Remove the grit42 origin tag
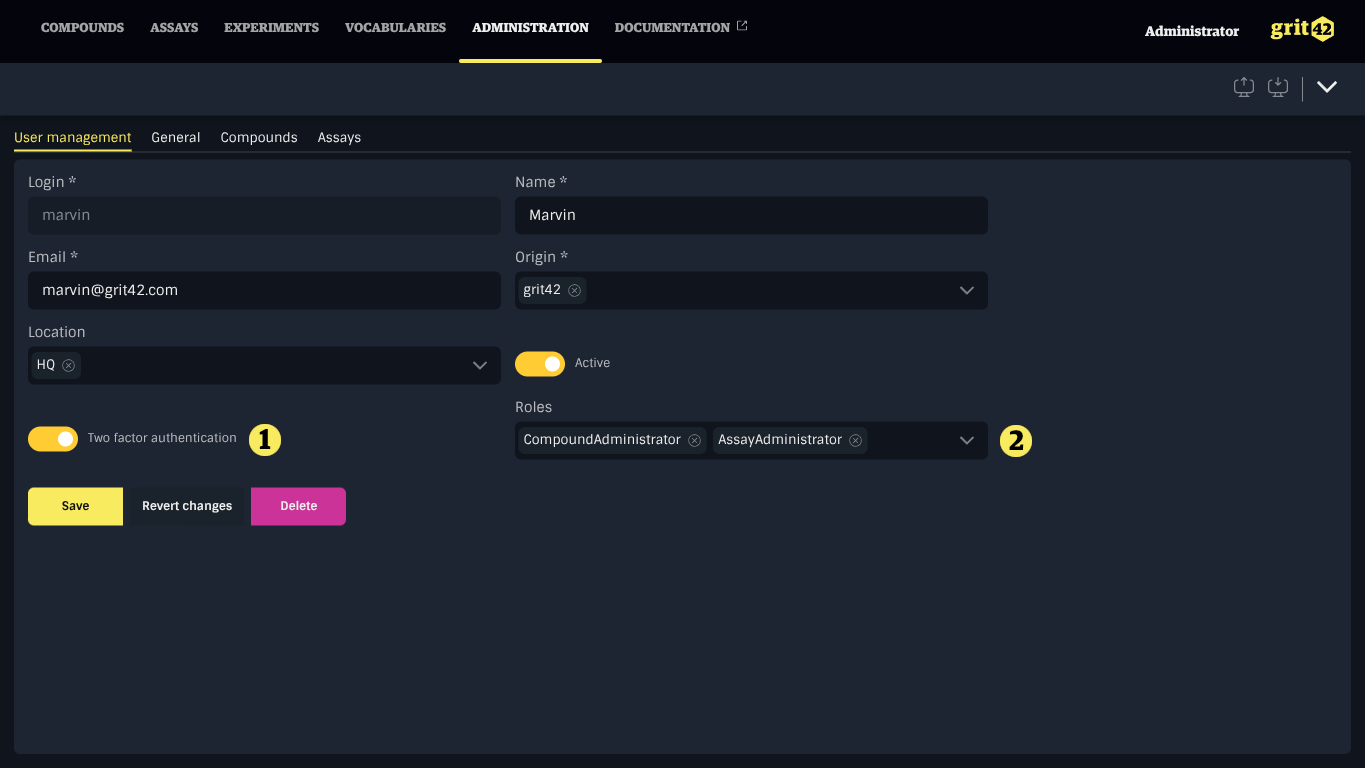 (574, 290)
